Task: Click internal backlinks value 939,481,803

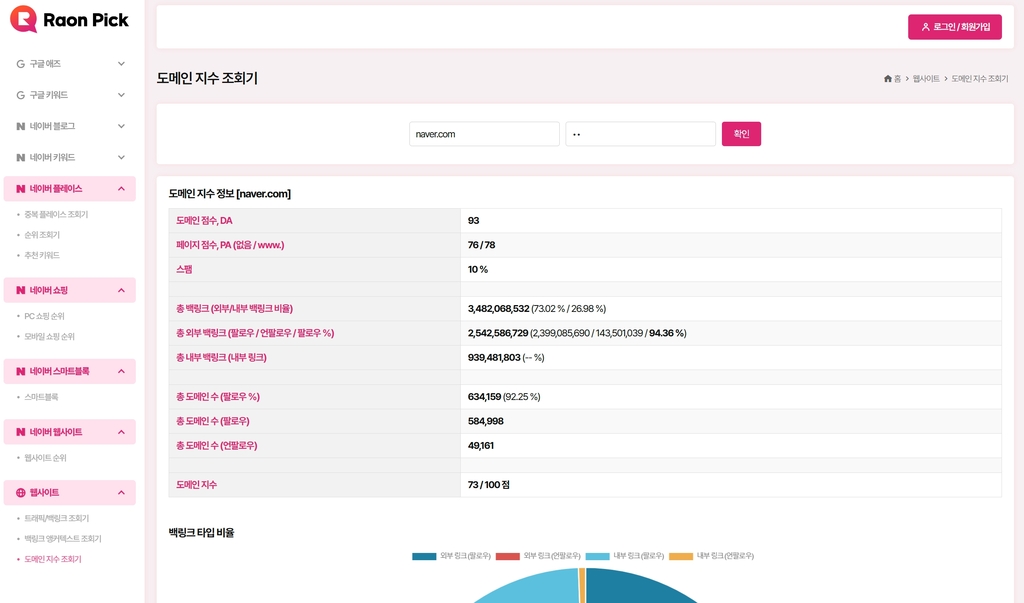Action: pos(494,357)
